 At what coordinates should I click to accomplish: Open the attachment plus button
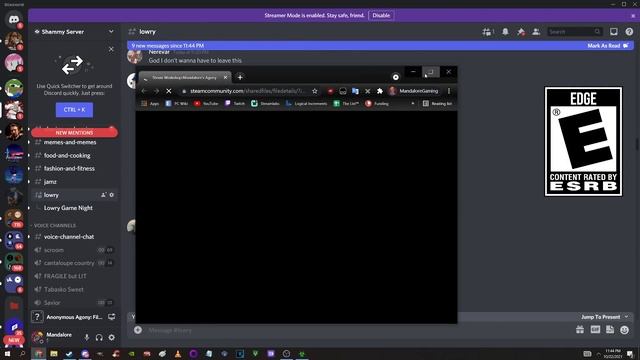tap(138, 330)
